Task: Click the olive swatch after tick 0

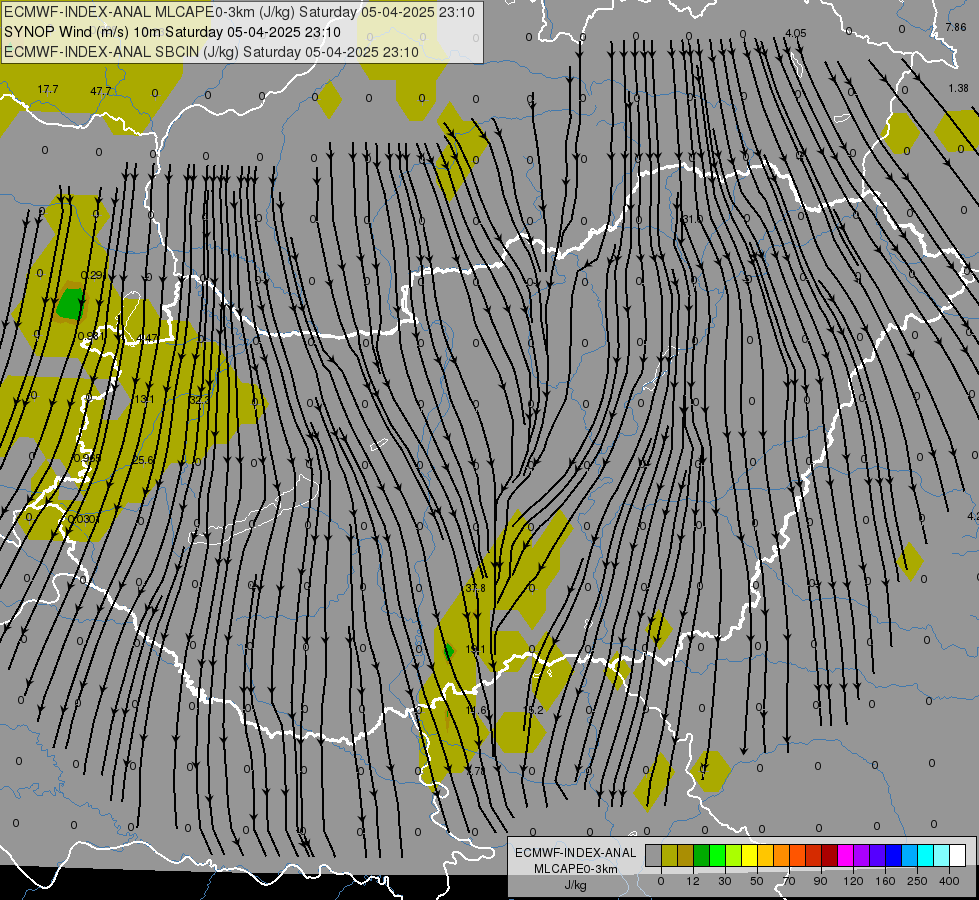Action: click(669, 856)
